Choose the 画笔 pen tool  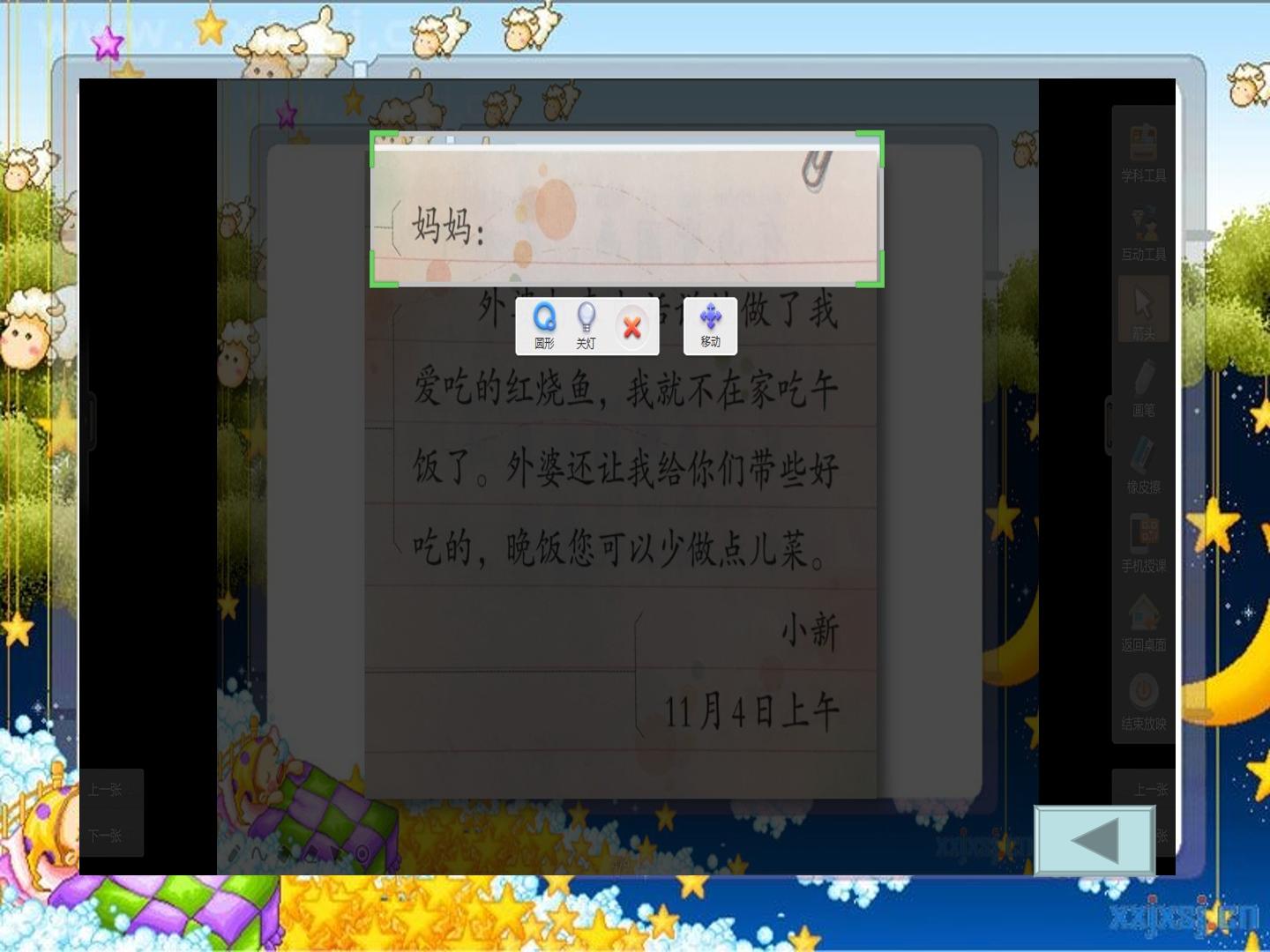[1143, 388]
